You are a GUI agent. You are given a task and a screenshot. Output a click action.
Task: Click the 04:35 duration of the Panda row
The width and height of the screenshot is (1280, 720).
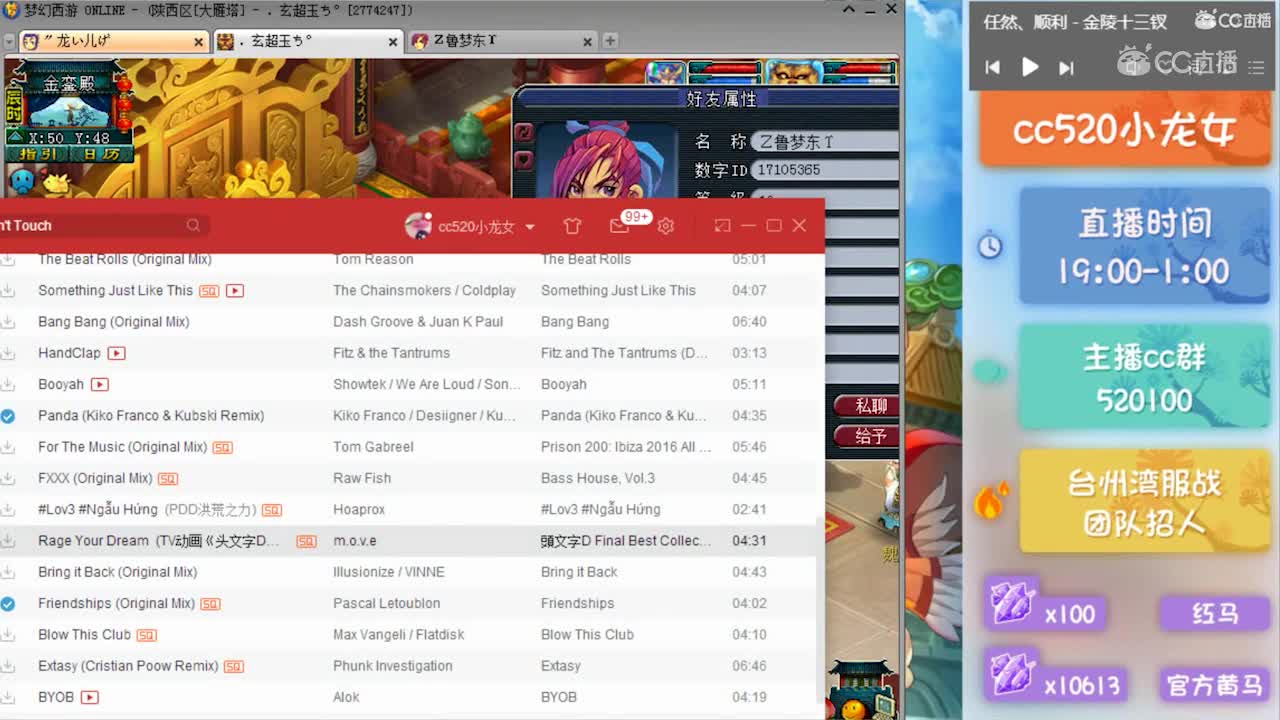(x=749, y=416)
